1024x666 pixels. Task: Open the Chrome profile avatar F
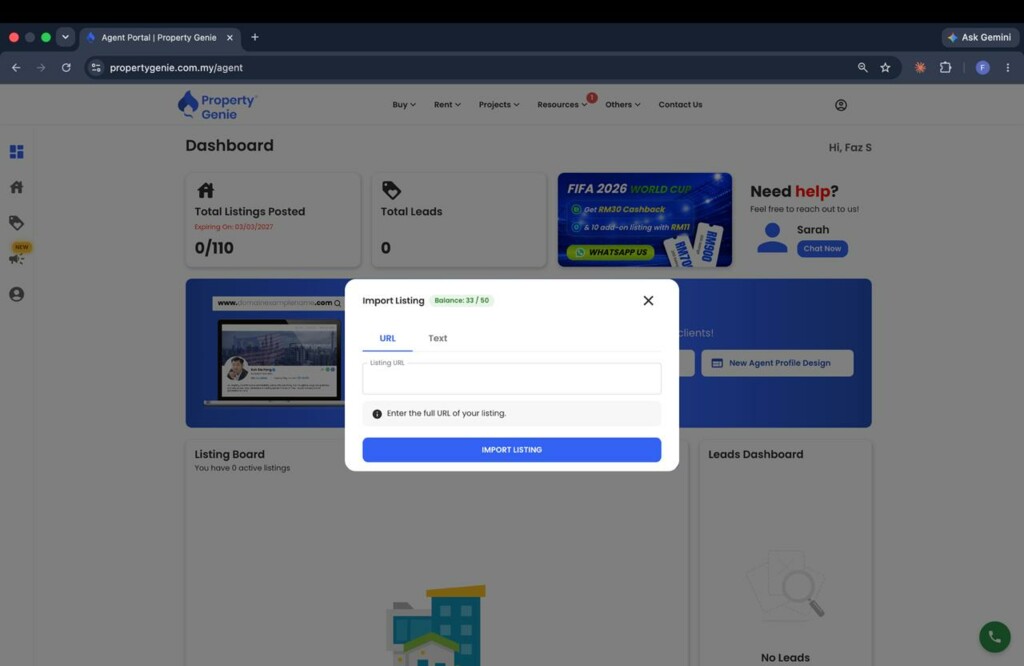click(982, 67)
